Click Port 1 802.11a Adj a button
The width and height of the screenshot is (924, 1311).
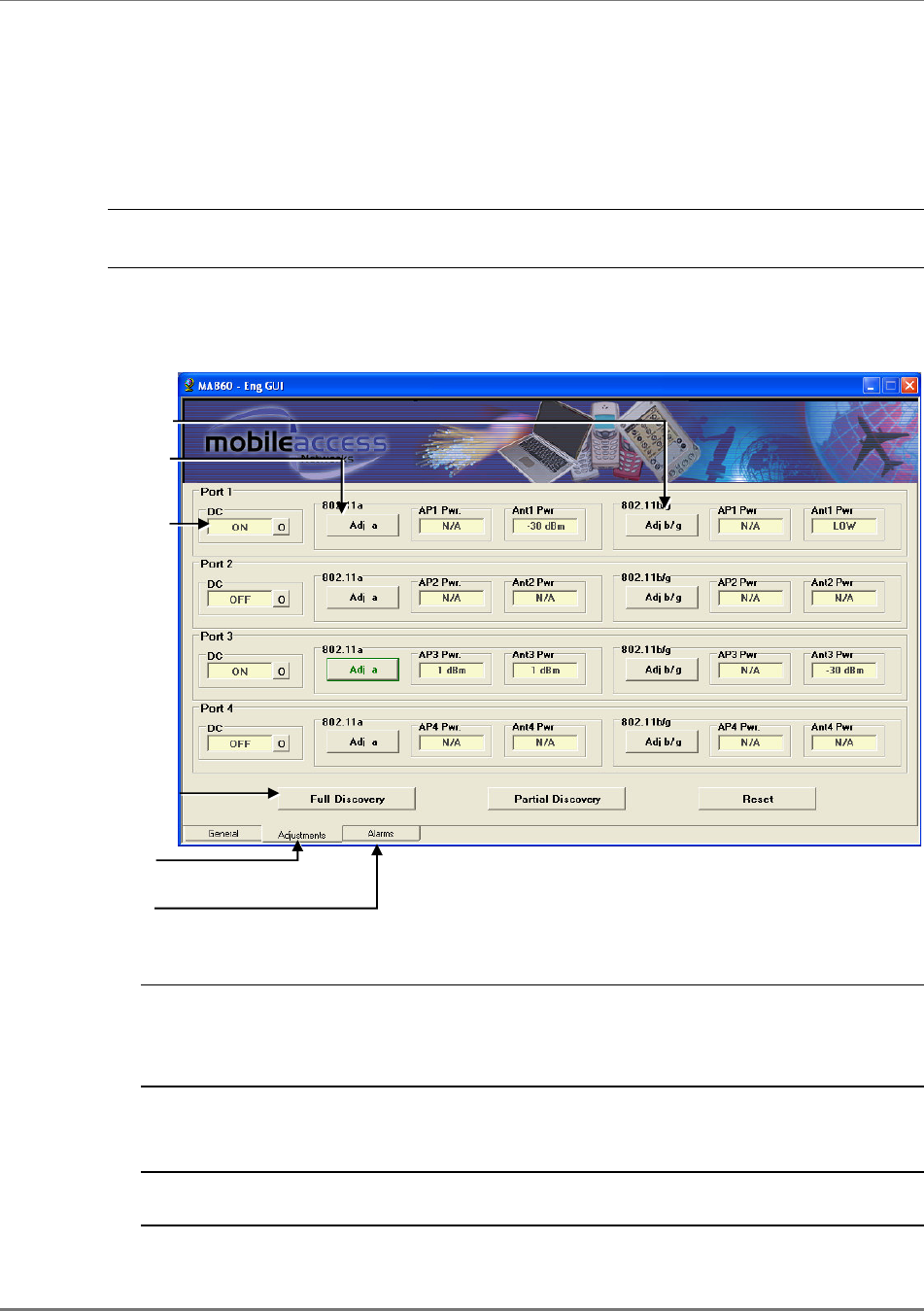click(x=362, y=526)
